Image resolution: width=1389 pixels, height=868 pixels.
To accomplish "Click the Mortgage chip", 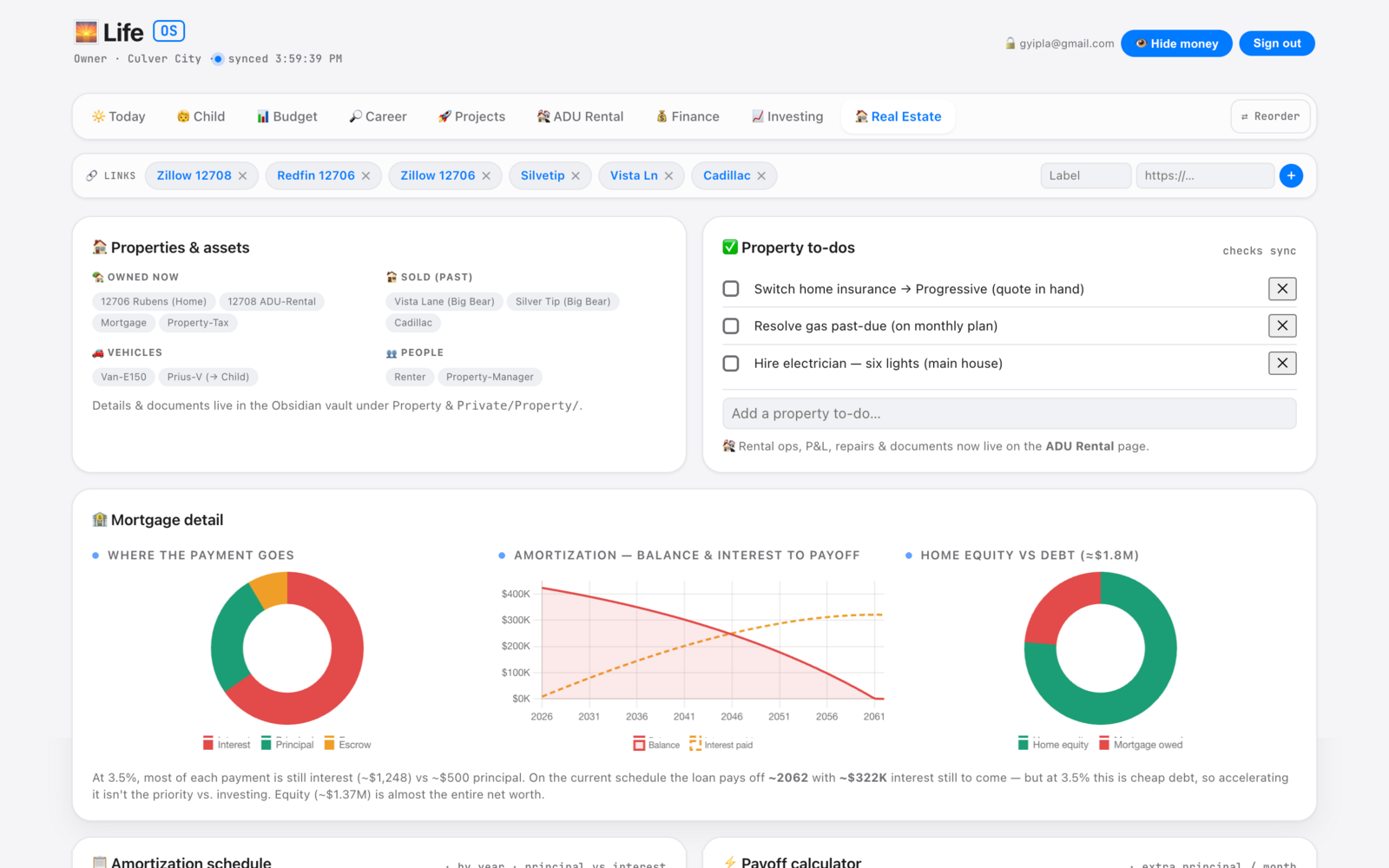I will coord(123,323).
